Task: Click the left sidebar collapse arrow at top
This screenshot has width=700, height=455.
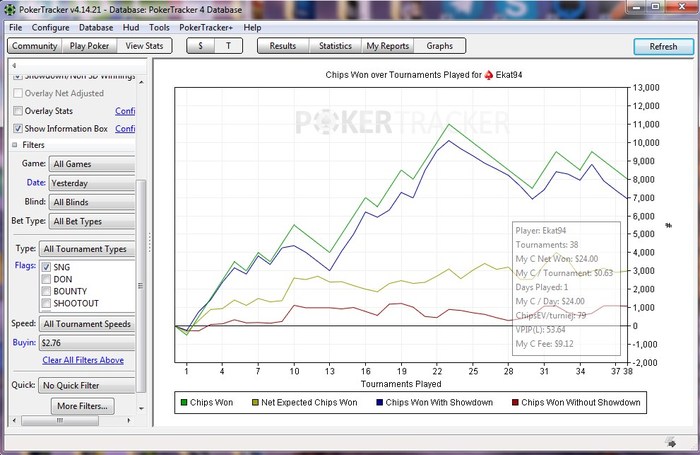Action: point(14,66)
